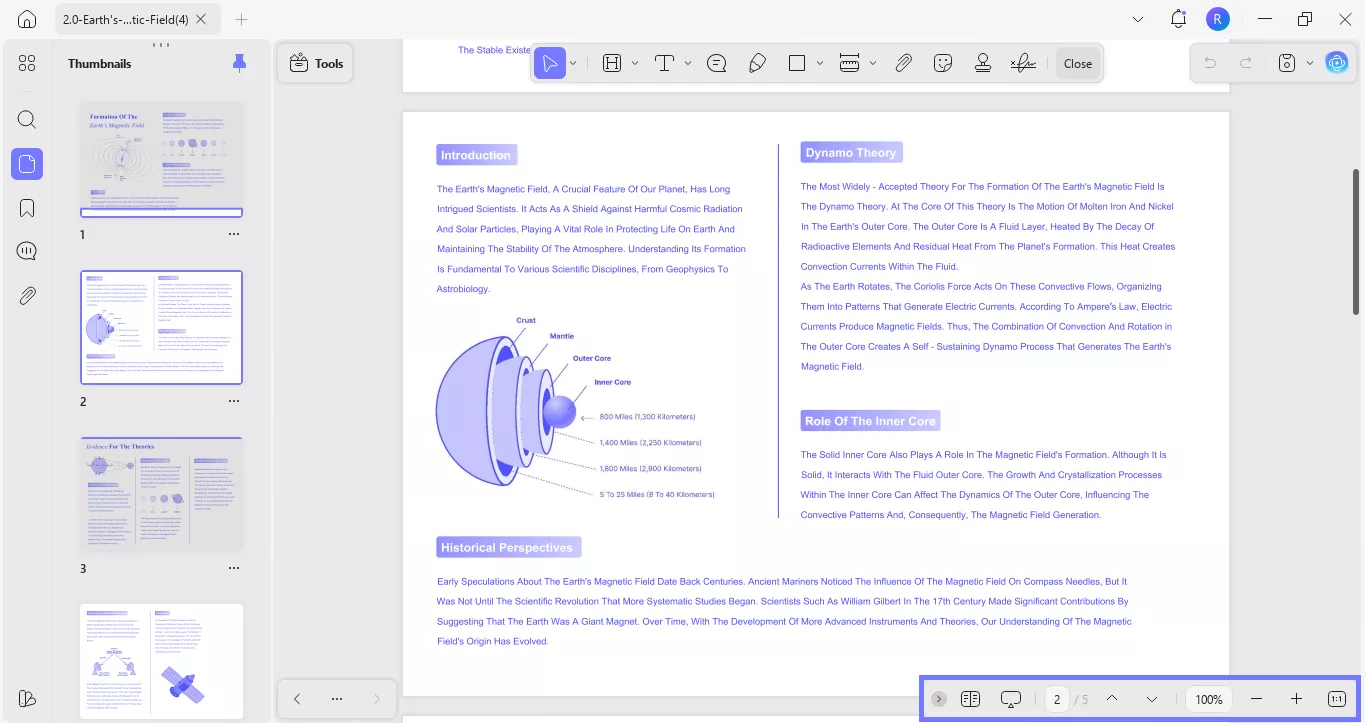Screen dimensions: 1365x723
Task: Click the zoom in plus button
Action: click(x=1296, y=699)
